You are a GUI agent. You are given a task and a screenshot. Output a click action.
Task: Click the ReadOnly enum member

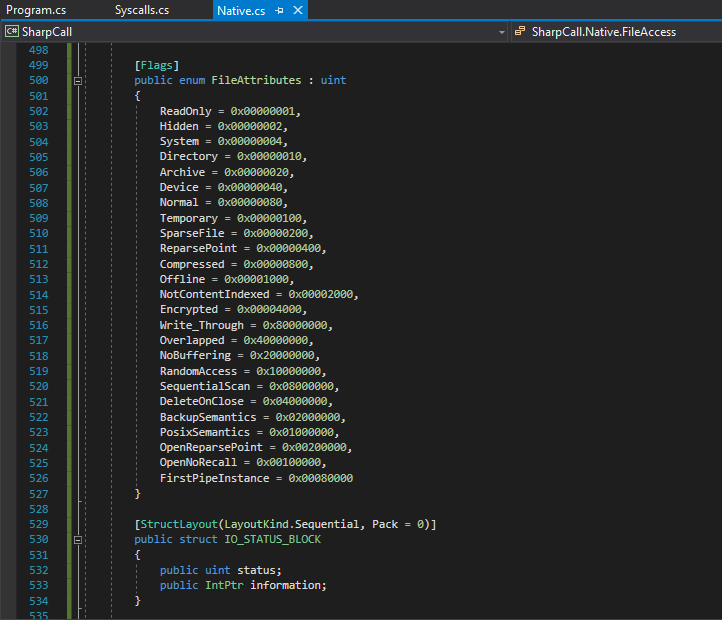(x=186, y=111)
